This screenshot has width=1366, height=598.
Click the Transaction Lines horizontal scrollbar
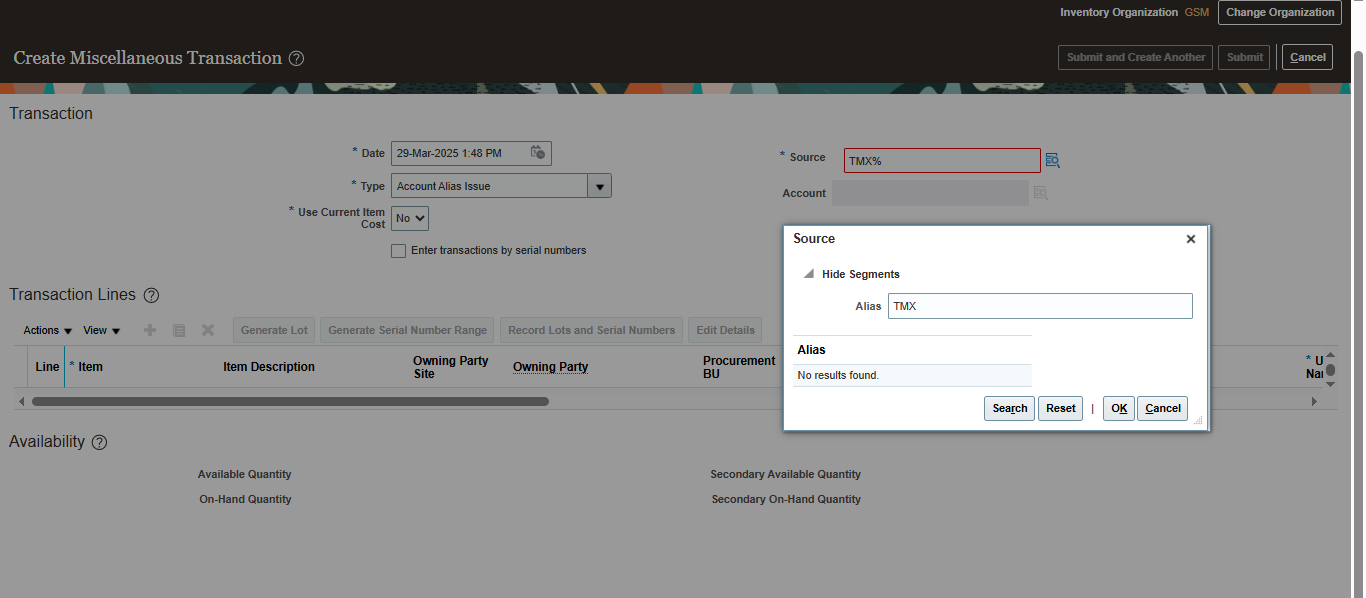(291, 400)
